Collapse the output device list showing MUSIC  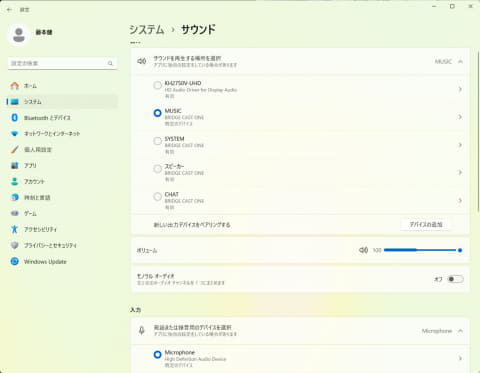coord(460,61)
